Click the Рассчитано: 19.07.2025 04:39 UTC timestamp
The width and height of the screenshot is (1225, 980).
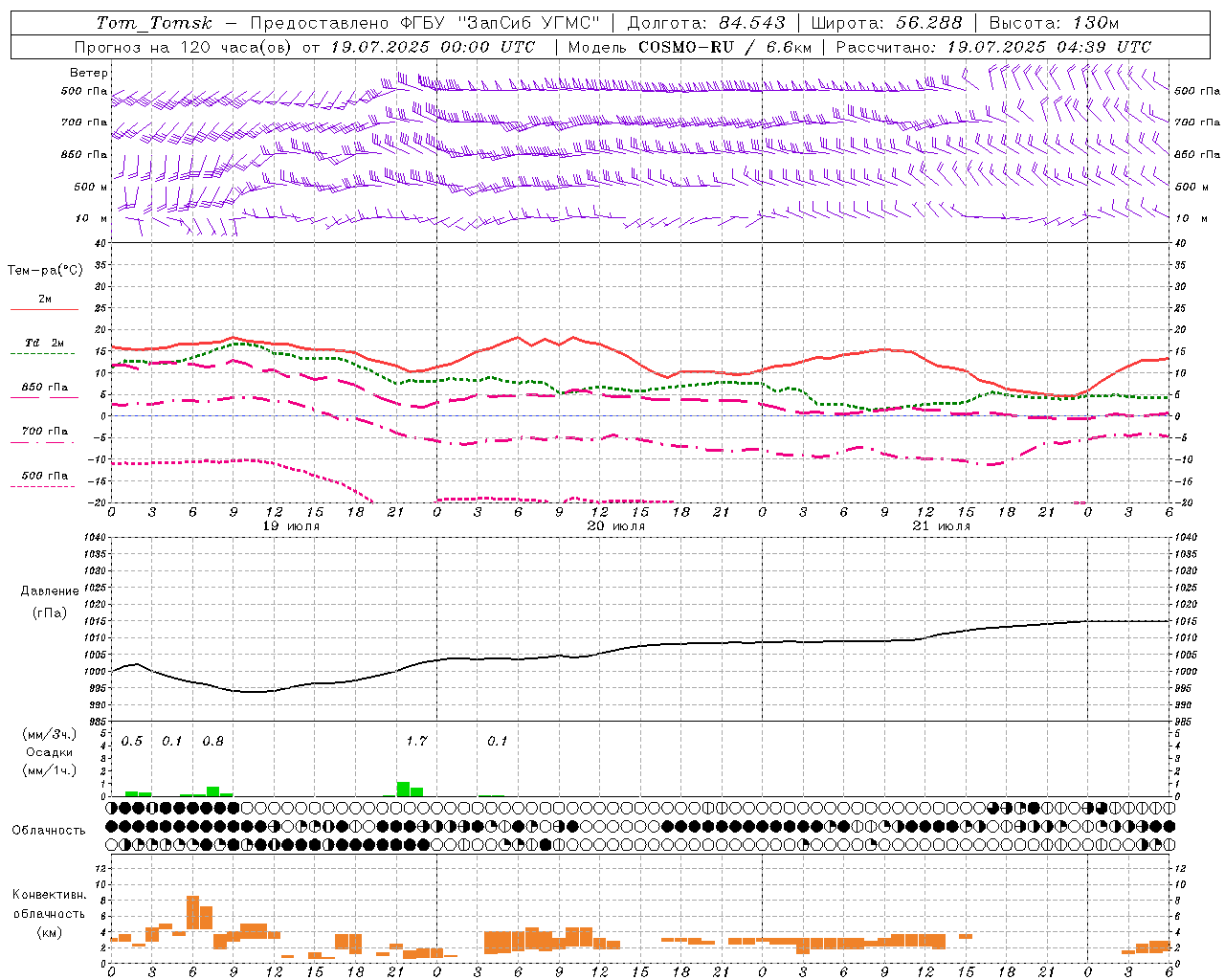(993, 47)
